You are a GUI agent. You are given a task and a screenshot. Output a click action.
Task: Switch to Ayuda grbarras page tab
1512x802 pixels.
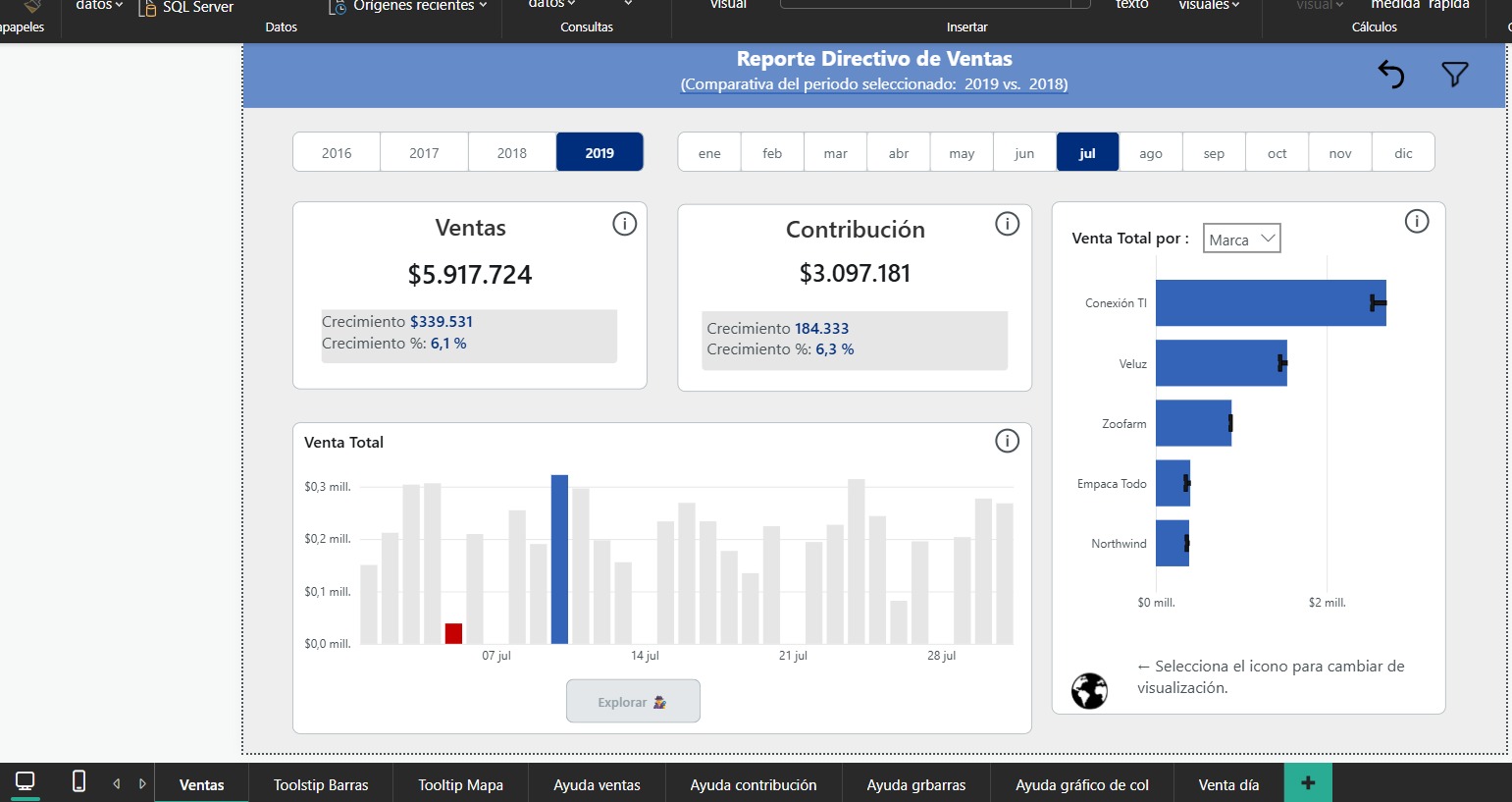coord(915,783)
